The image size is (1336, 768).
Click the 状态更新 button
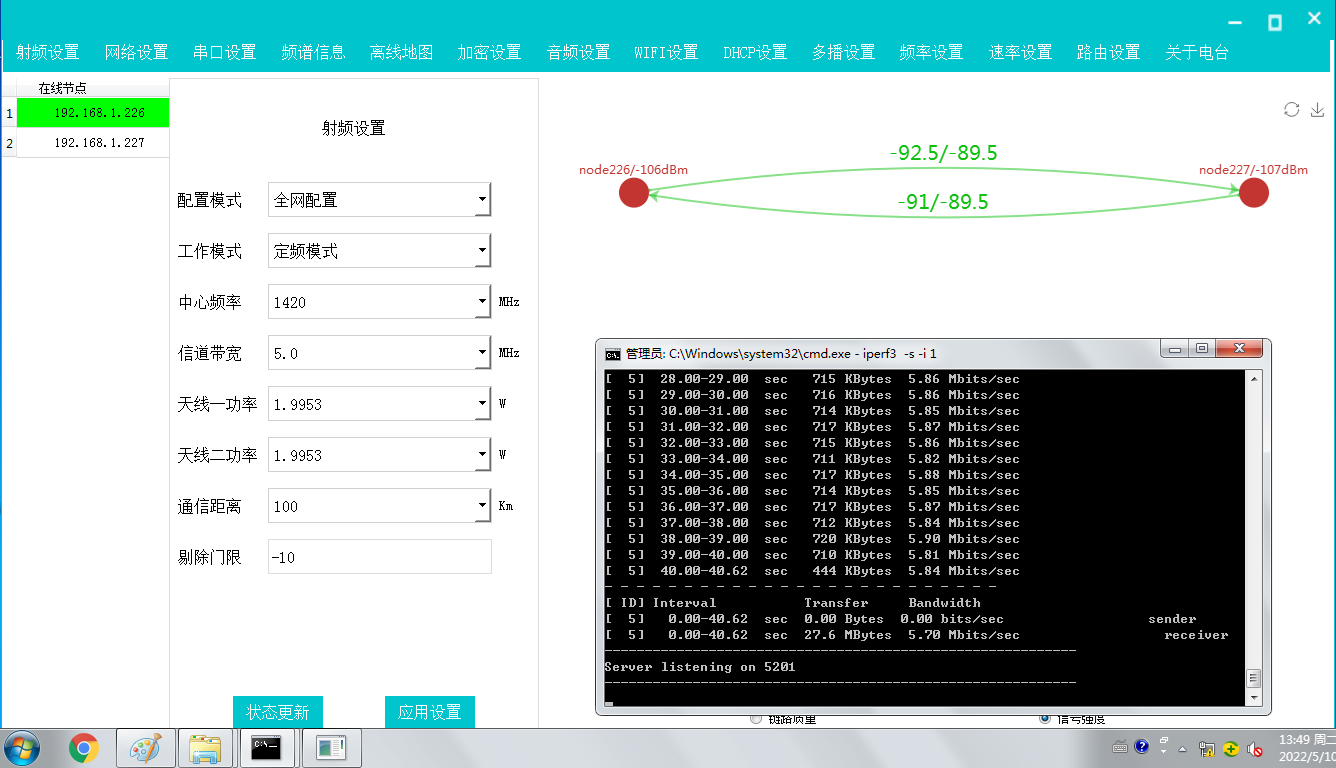tap(278, 712)
